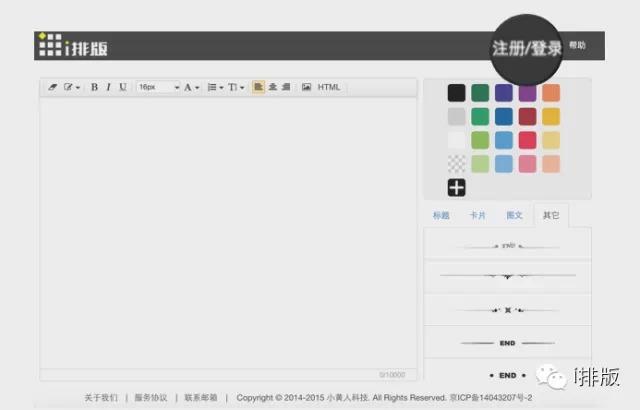This screenshot has height=410, width=640.
Task: Pick the light gray color swatch
Action: point(456,116)
